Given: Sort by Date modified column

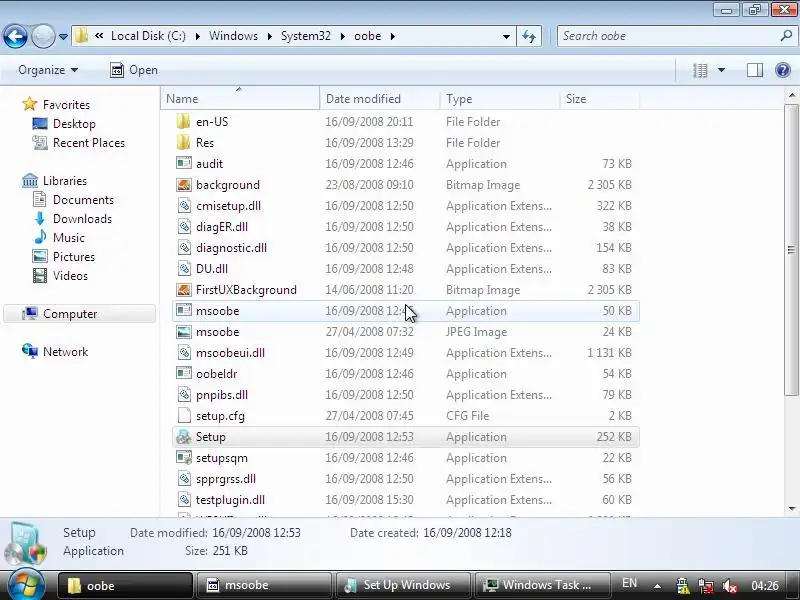Looking at the screenshot, I should (380, 98).
